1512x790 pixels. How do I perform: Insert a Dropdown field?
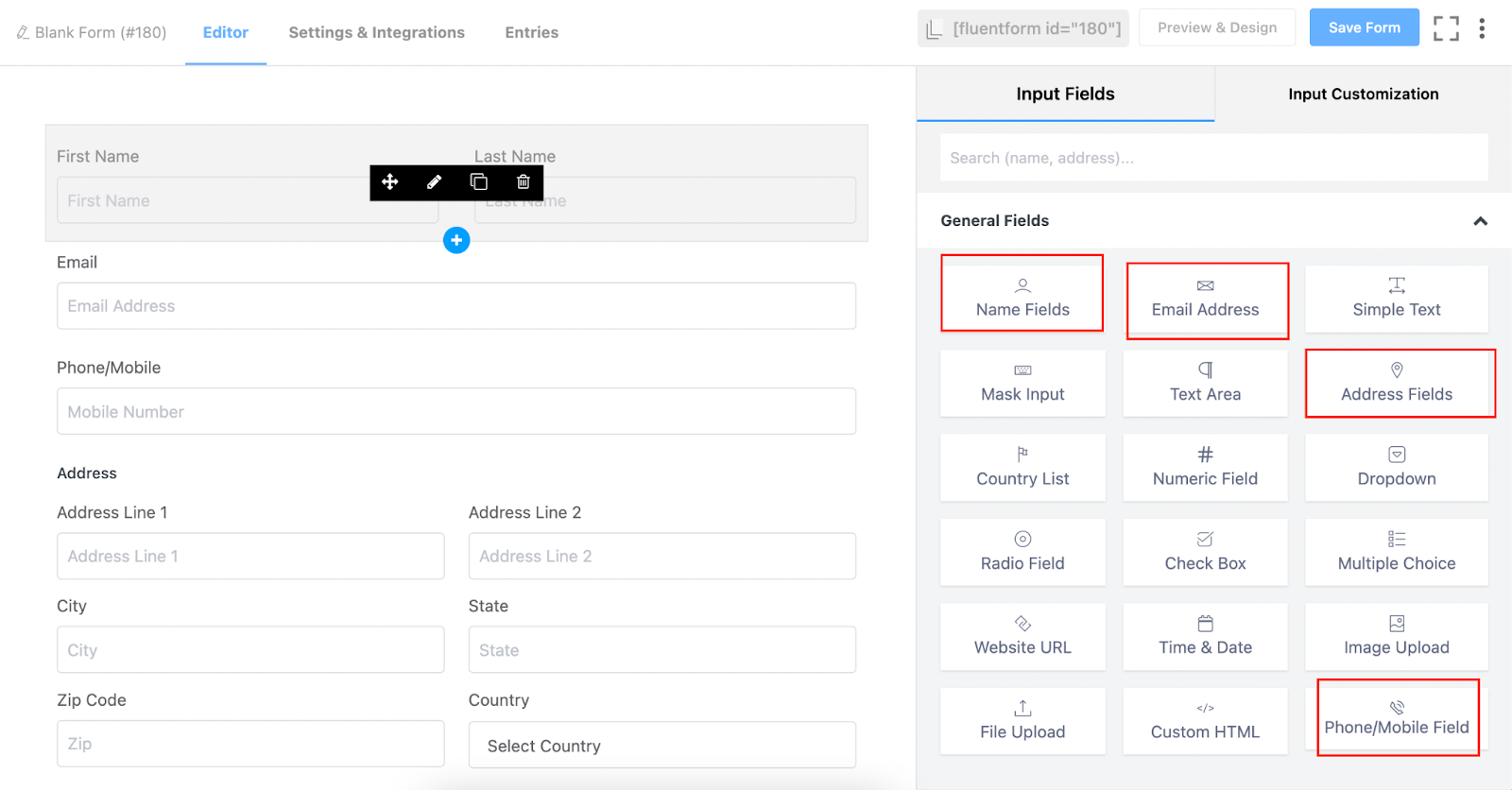click(1397, 468)
